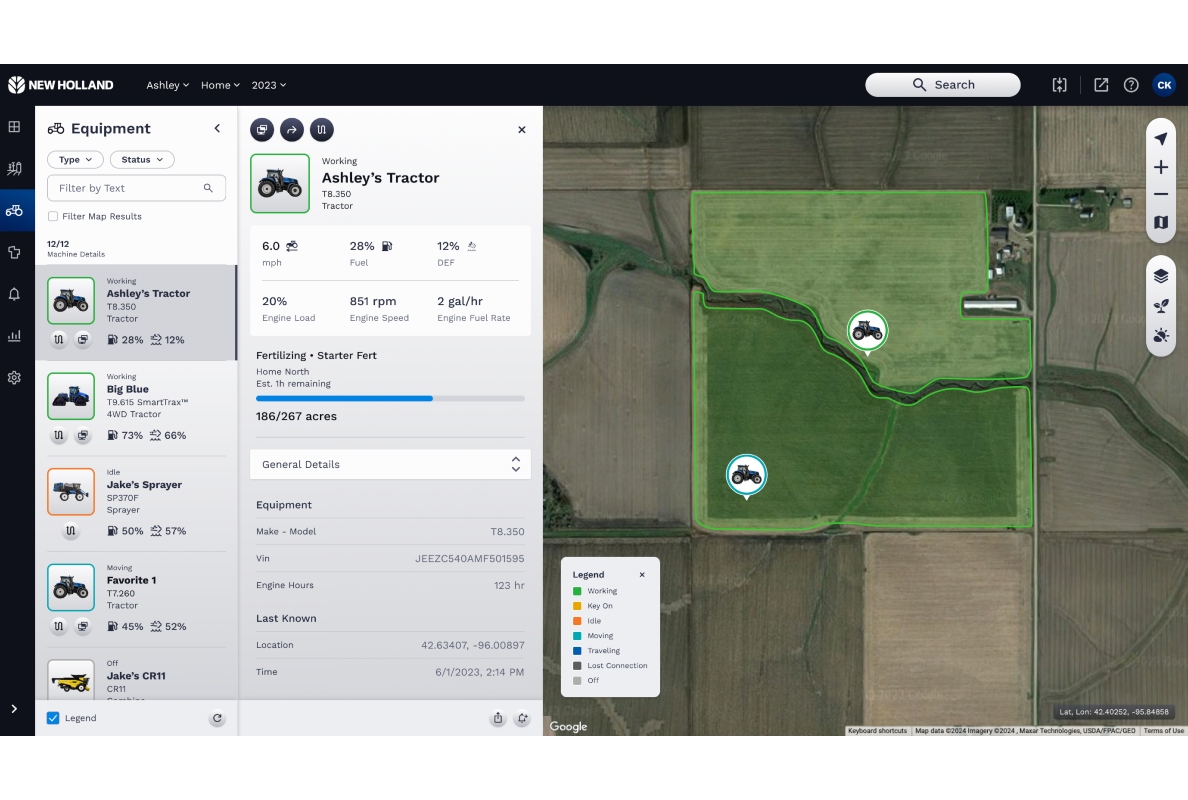Click the export icon at detail panel bottom
This screenshot has width=1188, height=800.
(x=498, y=718)
